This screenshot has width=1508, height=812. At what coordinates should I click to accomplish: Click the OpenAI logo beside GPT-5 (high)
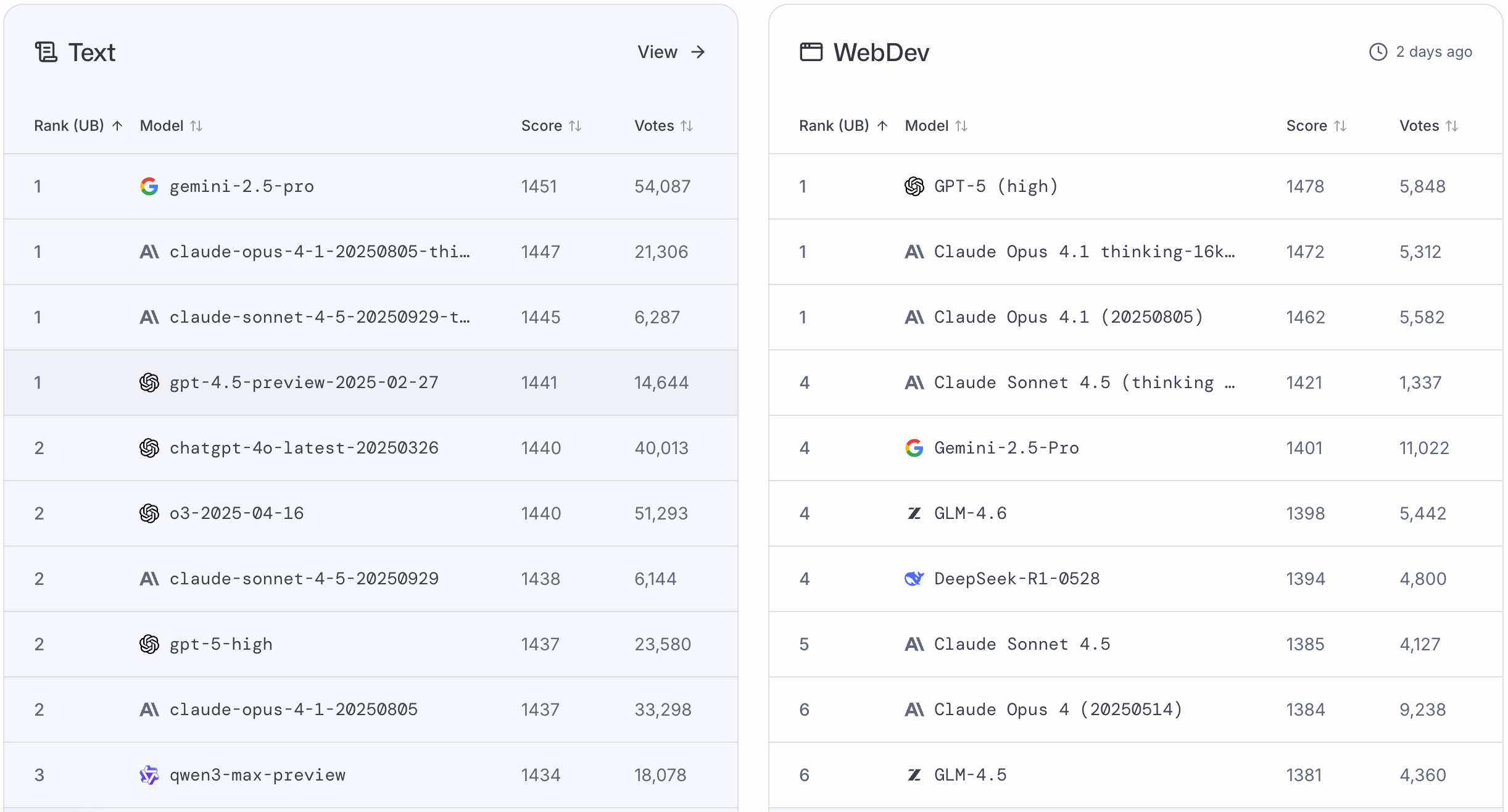point(914,186)
